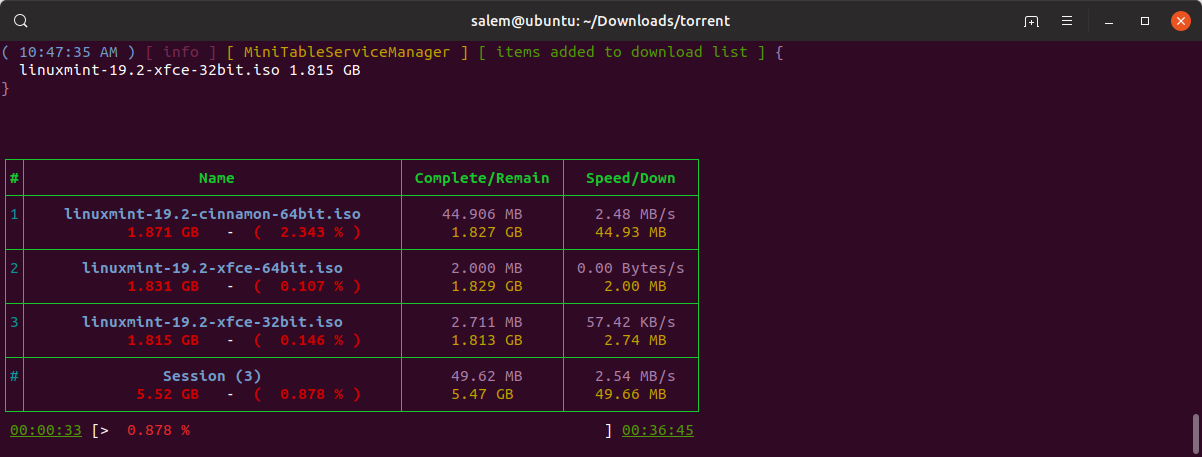Screen dimensions: 1202x457
Task: Click the MiniTableServiceManager label
Action: pos(347,52)
